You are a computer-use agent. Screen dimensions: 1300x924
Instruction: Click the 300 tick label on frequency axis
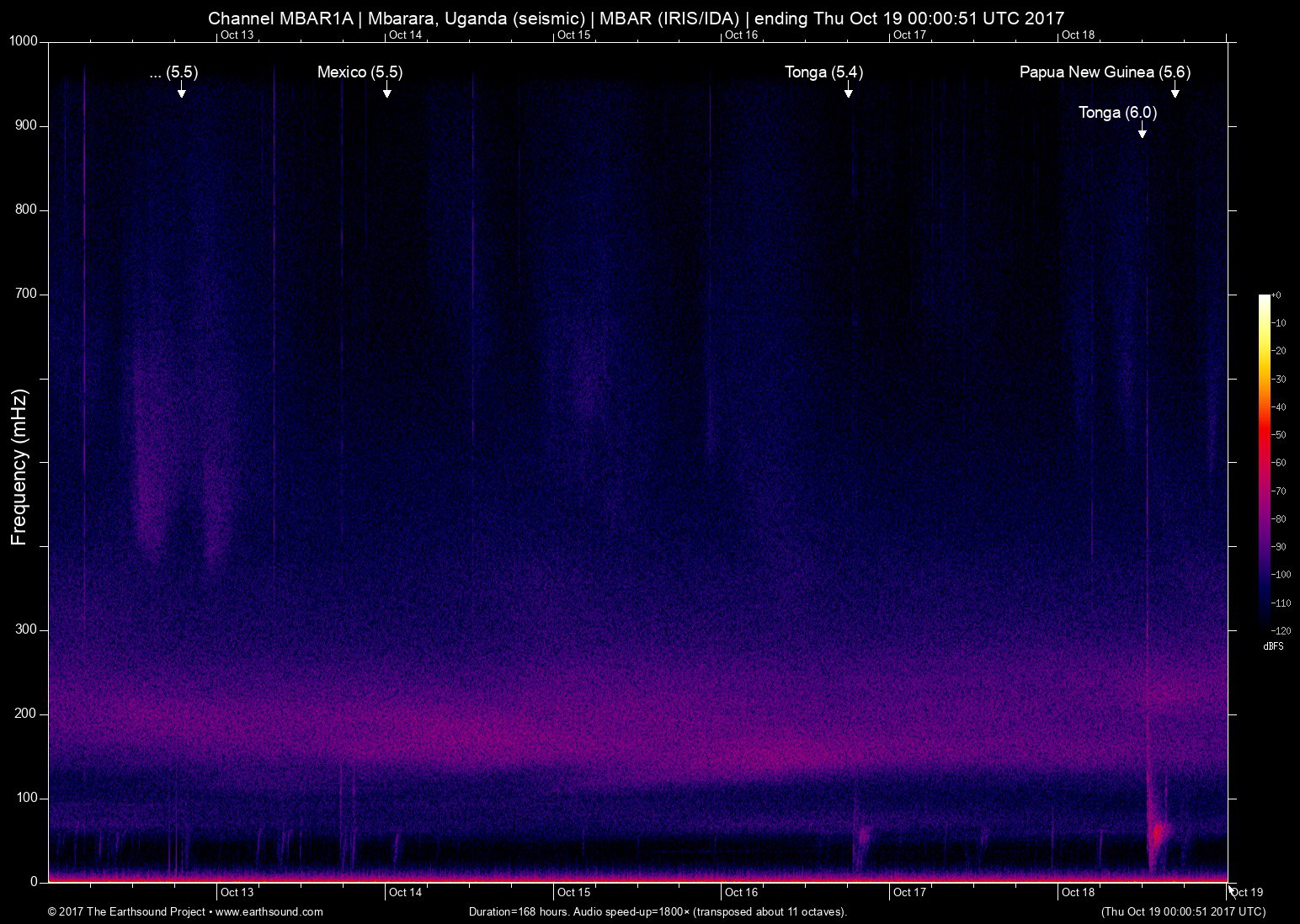tap(26, 629)
